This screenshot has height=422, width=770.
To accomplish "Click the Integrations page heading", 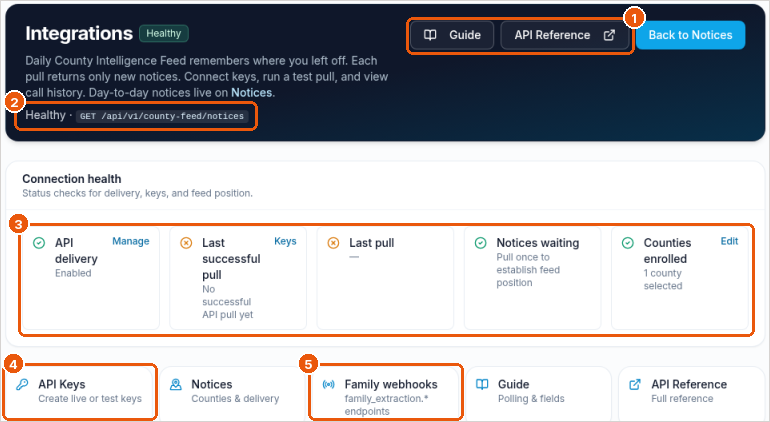I will tap(79, 33).
